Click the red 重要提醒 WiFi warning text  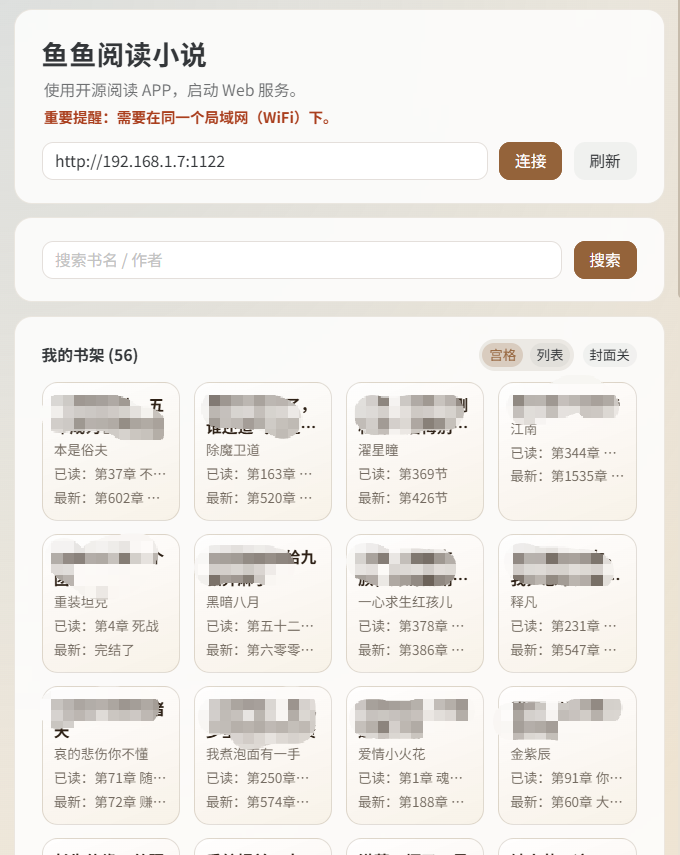[188, 117]
